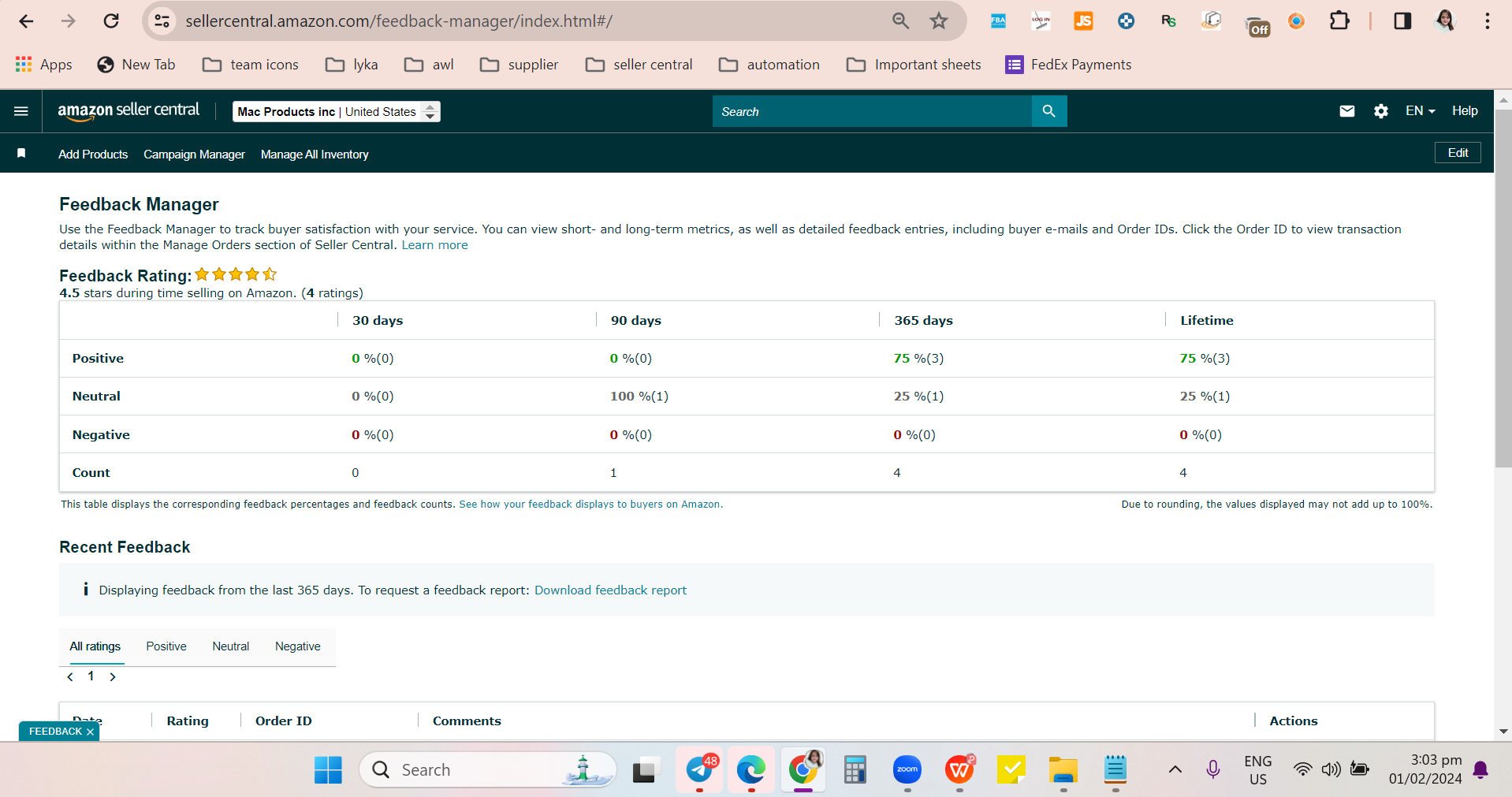
Task: Open Seller Central hamburger menu
Action: click(21, 111)
